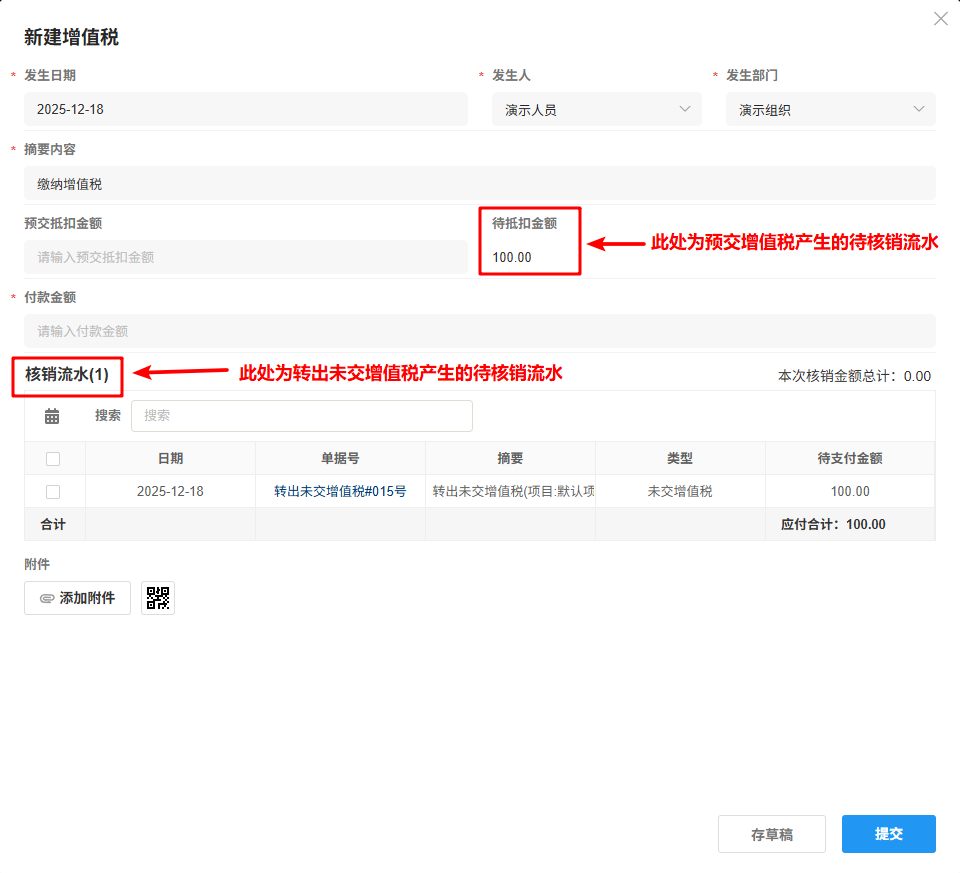Viewport: 960px width, 873px height.
Task: Toggle the select-all checkbox in table header
Action: click(53, 459)
